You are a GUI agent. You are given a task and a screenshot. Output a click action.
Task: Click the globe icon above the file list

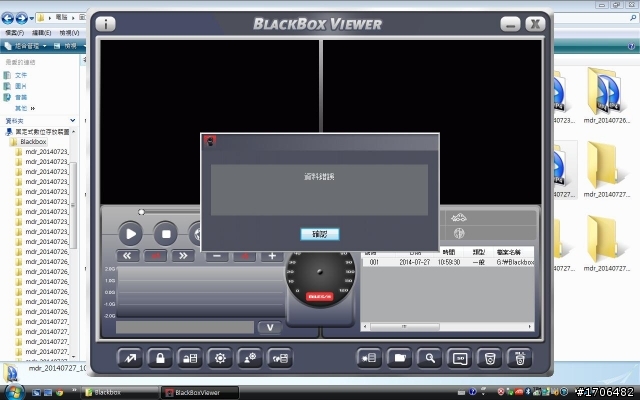(459, 233)
